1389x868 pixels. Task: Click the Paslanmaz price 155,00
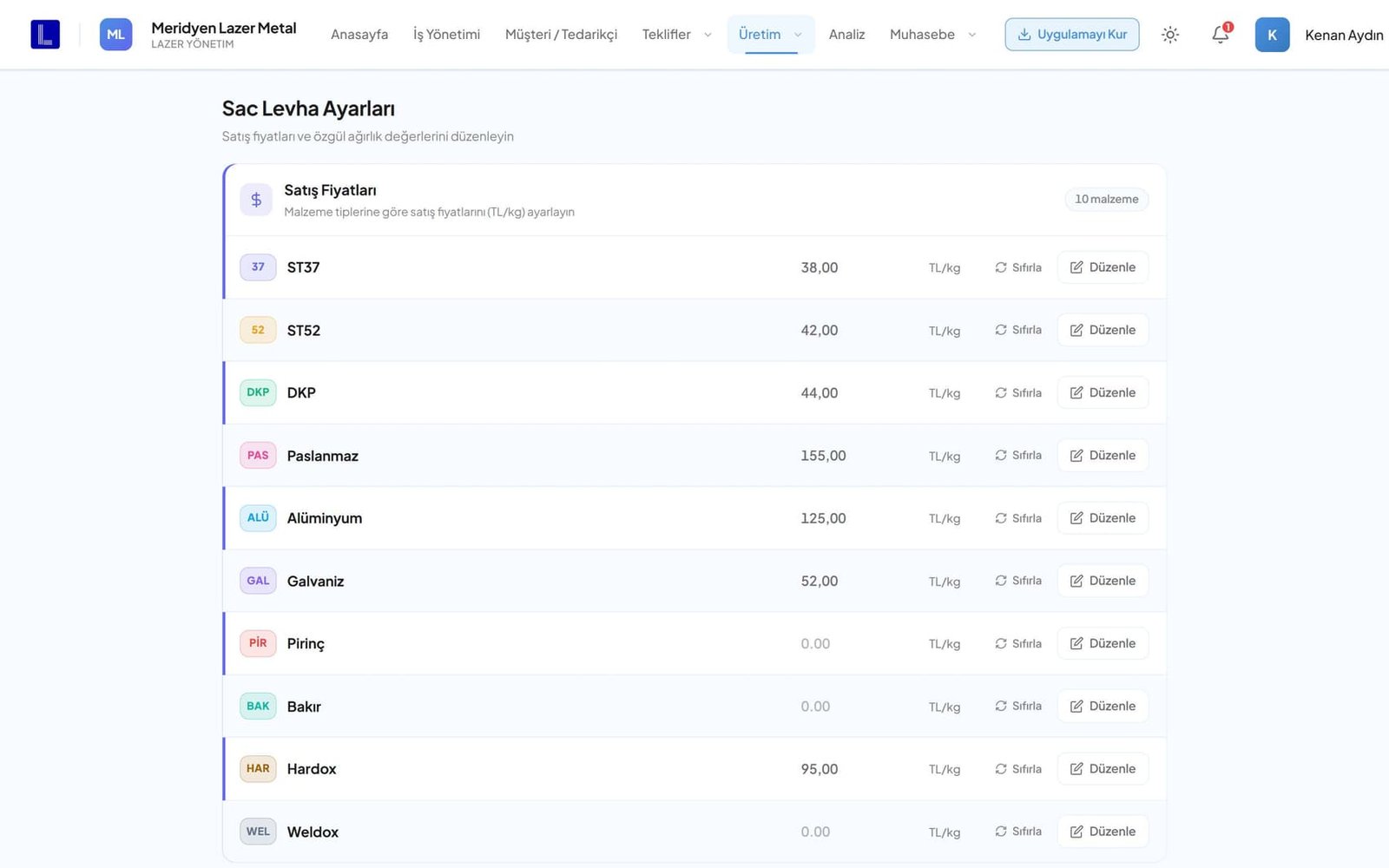pos(823,456)
